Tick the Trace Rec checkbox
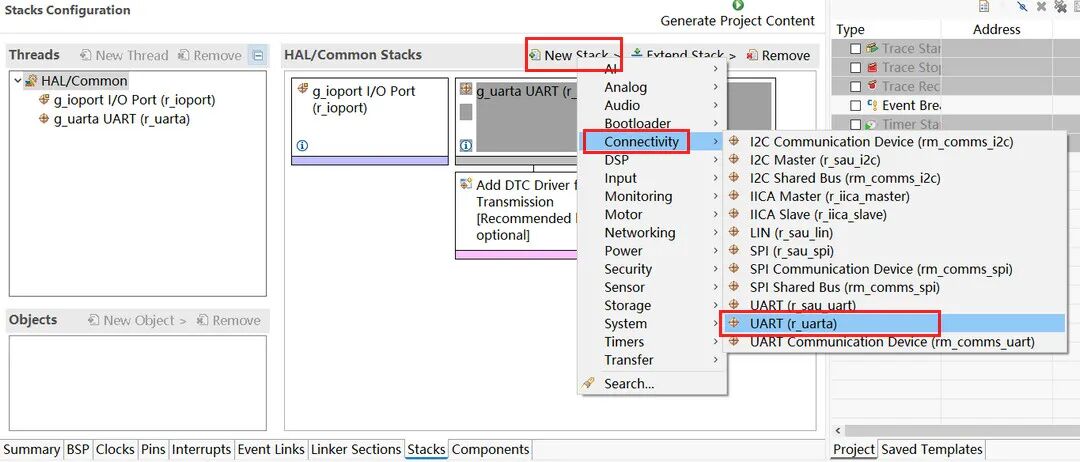The image size is (1080, 462). point(855,87)
